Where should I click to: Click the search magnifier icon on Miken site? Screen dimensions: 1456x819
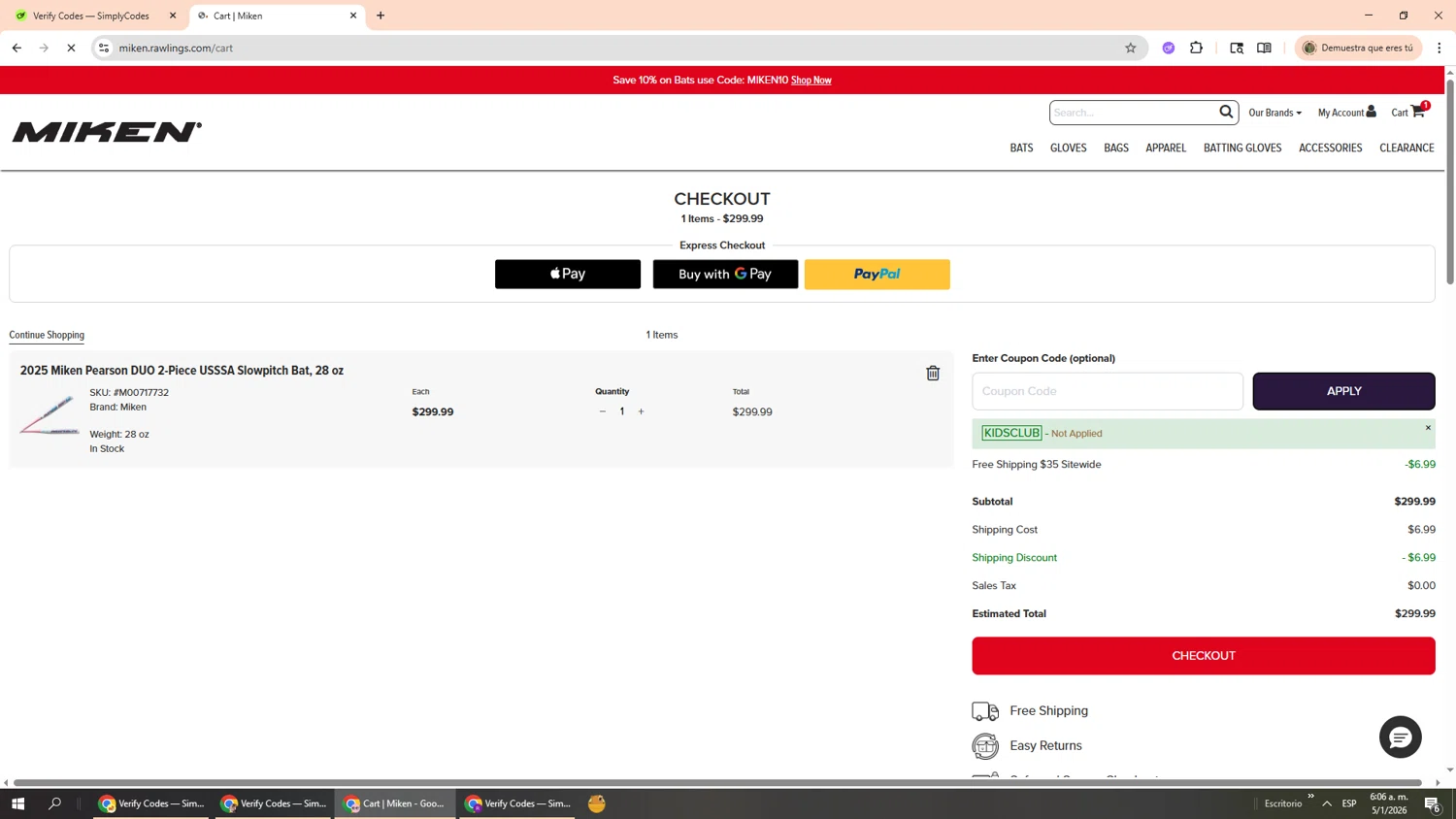(x=1226, y=112)
